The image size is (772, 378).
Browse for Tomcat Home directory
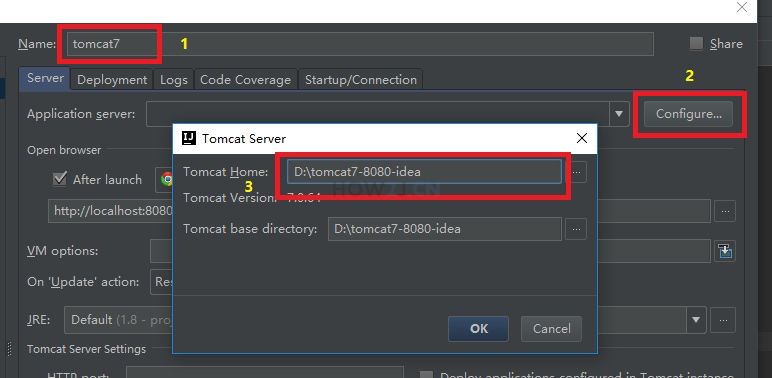tap(576, 172)
